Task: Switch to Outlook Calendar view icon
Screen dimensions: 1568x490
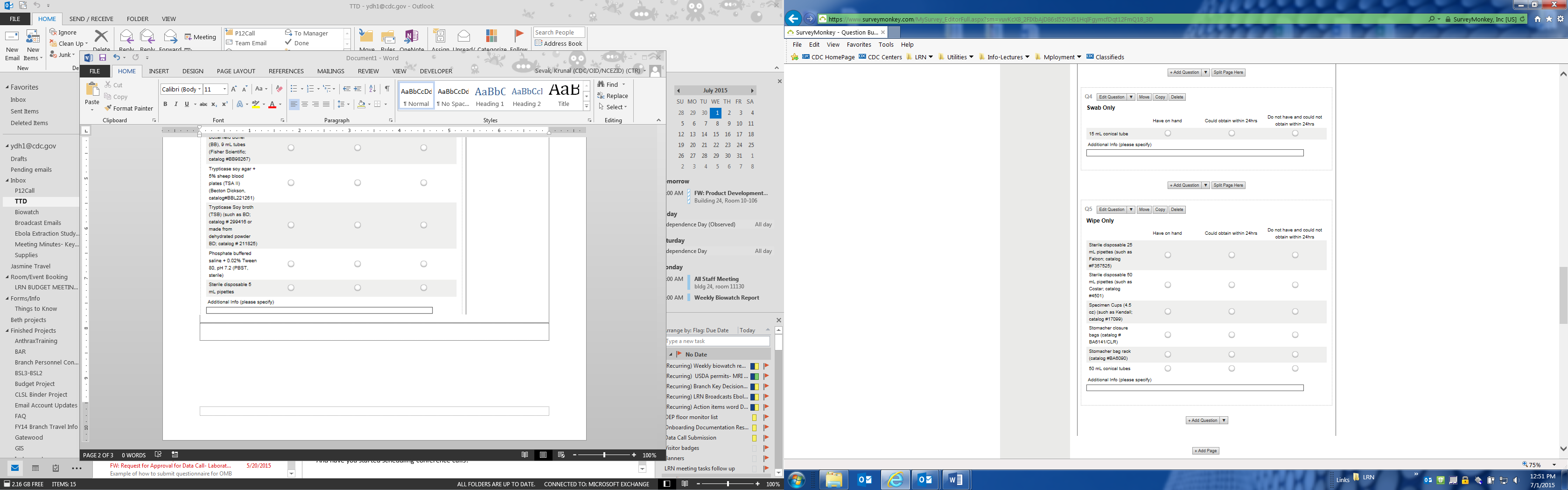Action: click(x=35, y=468)
